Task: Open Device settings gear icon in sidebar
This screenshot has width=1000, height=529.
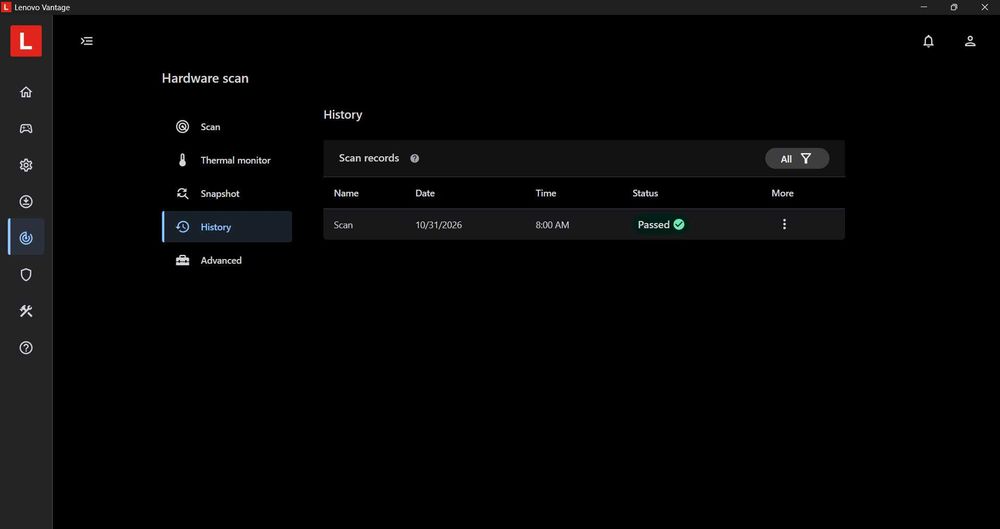Action: (26, 165)
